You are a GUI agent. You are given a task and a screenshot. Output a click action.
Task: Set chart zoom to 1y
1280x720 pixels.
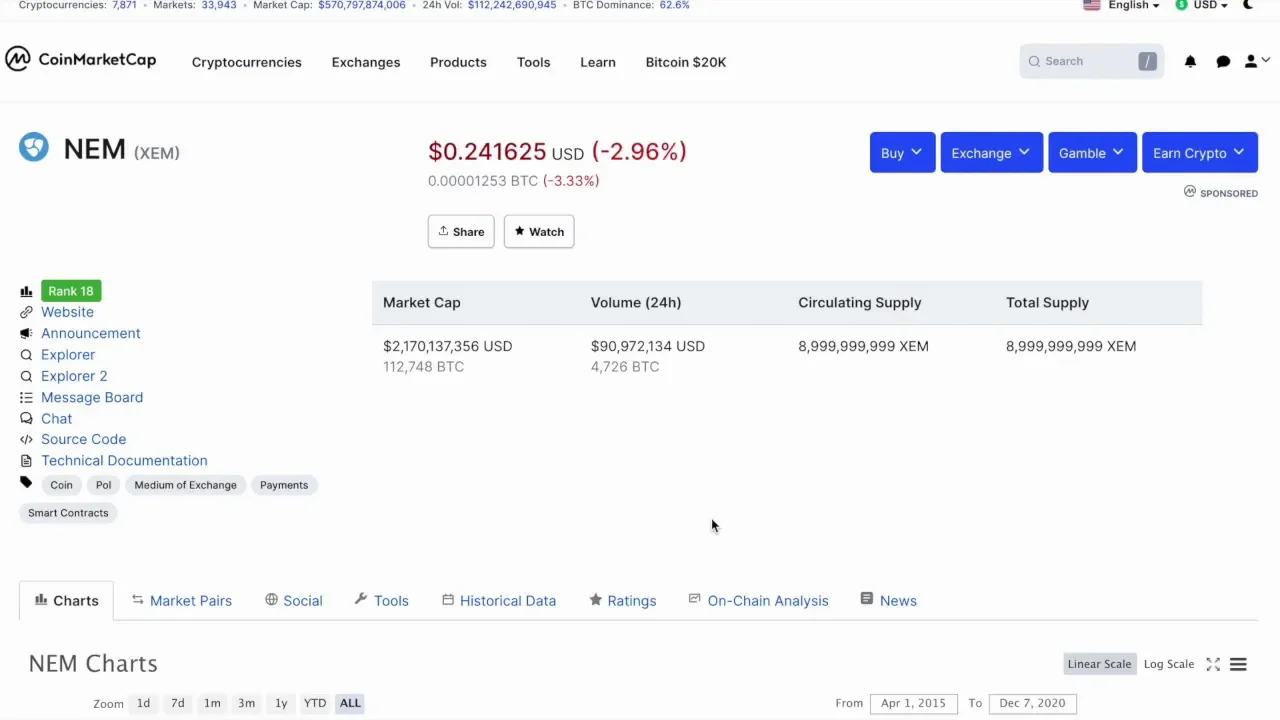click(x=281, y=703)
